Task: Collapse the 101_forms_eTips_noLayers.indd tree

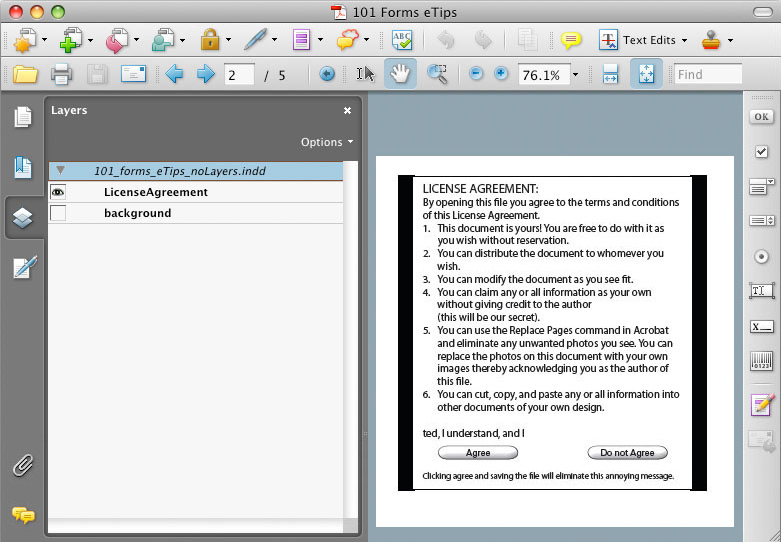Action: coord(60,171)
